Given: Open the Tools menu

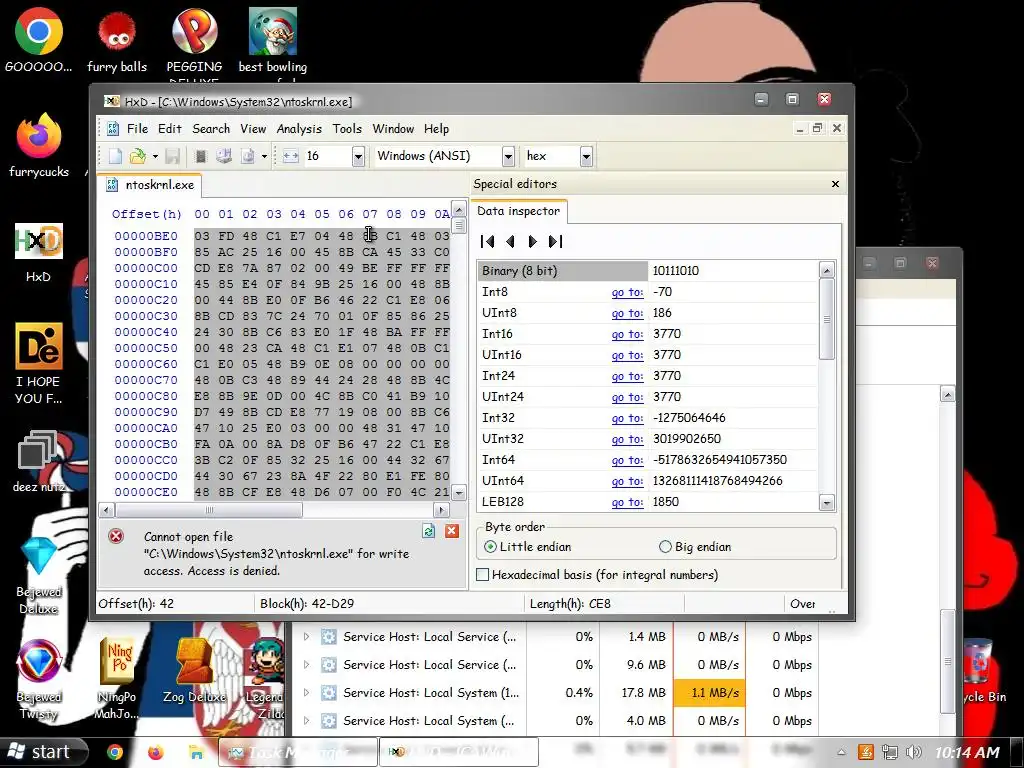Looking at the screenshot, I should (x=347, y=129).
